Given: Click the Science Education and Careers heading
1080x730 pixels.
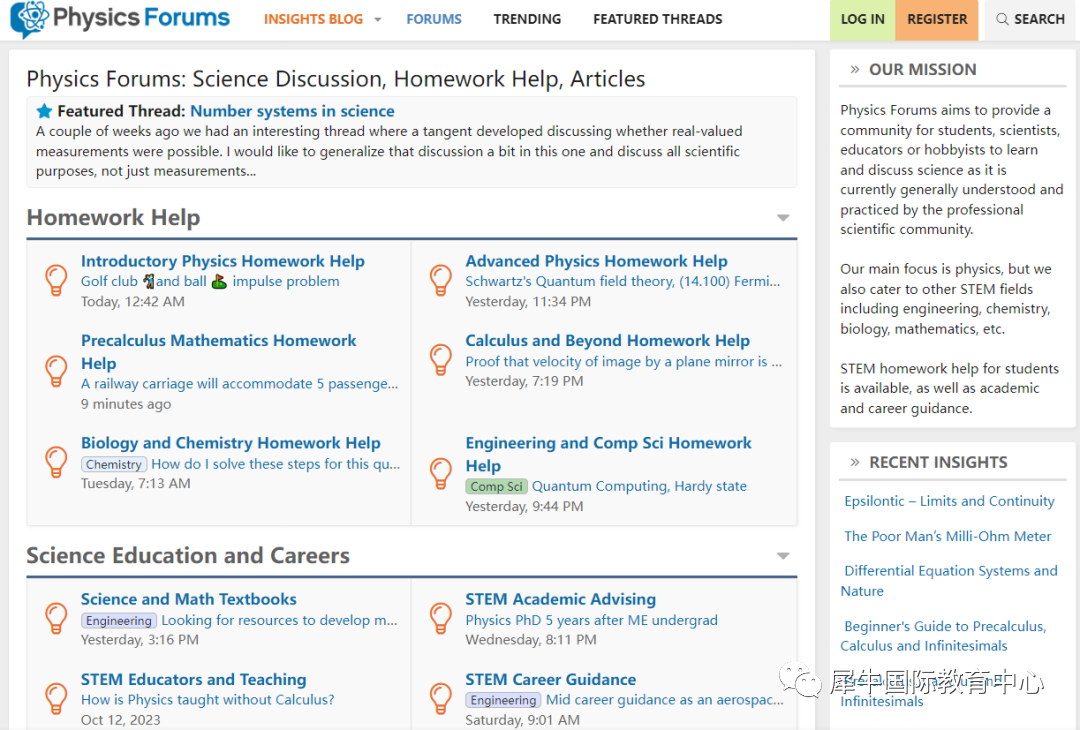Looking at the screenshot, I should click(x=188, y=556).
